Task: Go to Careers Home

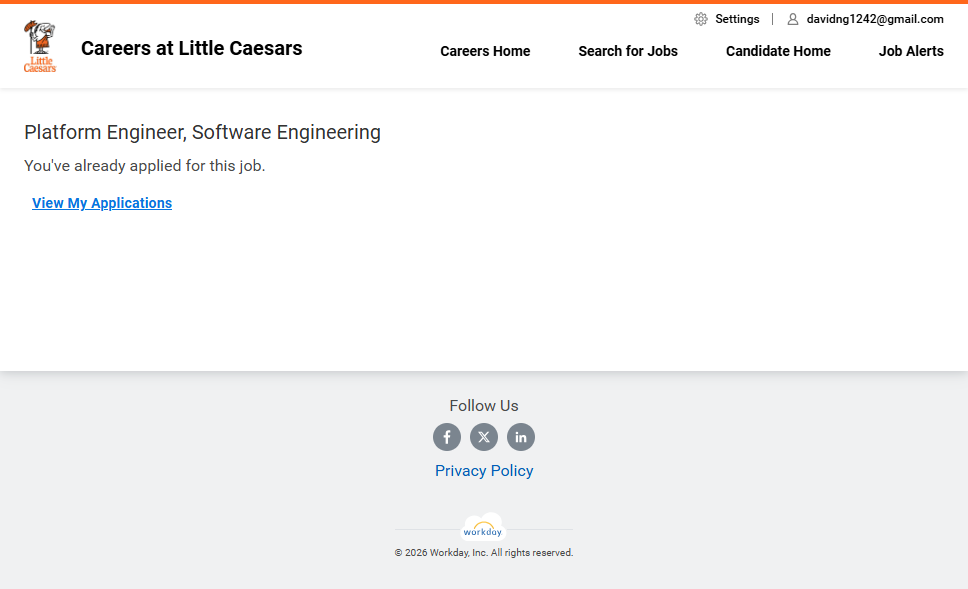Action: point(485,51)
